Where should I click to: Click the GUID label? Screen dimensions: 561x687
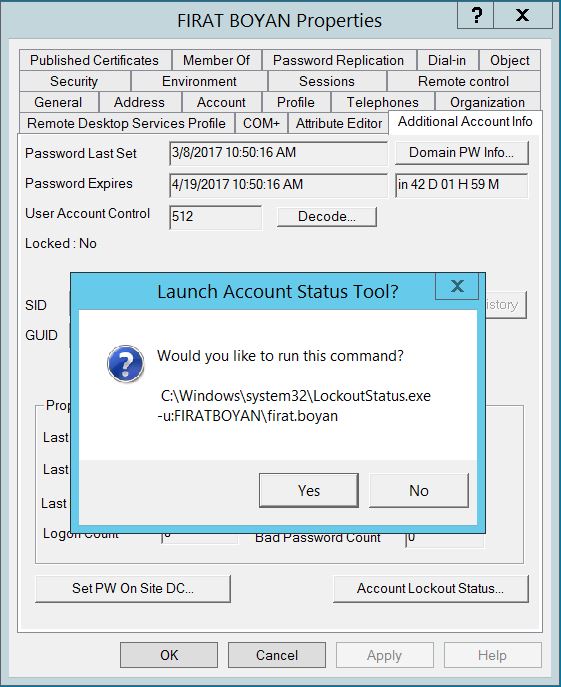pos(41,335)
